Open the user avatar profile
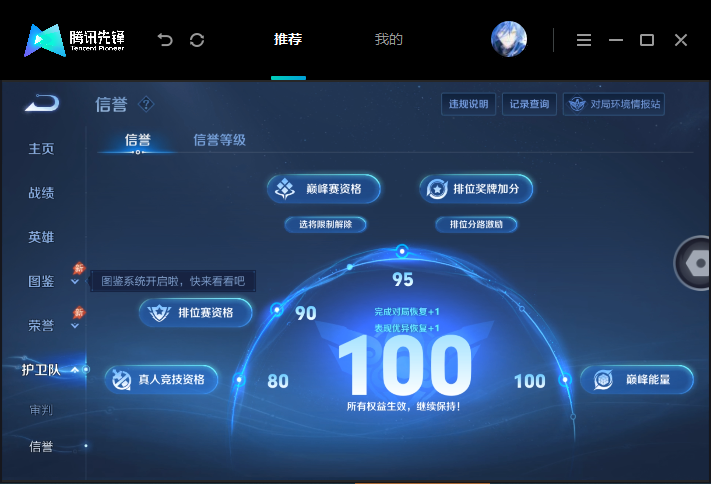711x484 pixels. 509,39
